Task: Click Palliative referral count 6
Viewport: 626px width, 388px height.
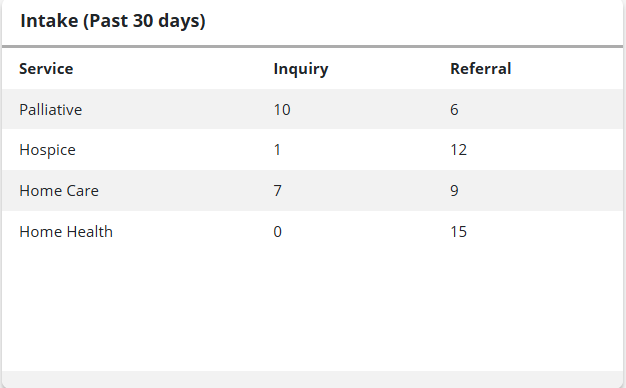Action: click(454, 109)
